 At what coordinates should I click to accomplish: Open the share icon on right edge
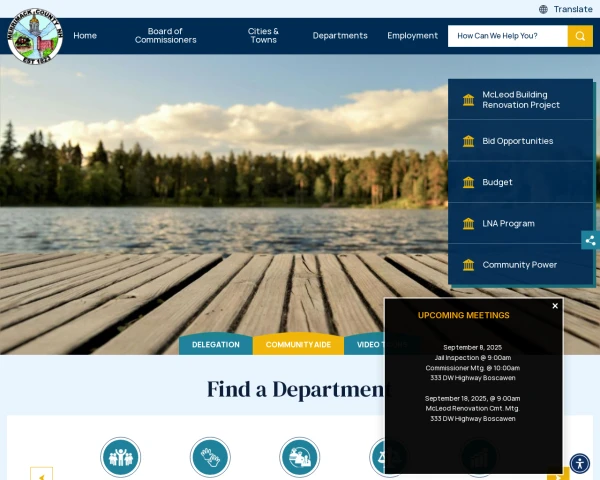pyautogui.click(x=590, y=240)
